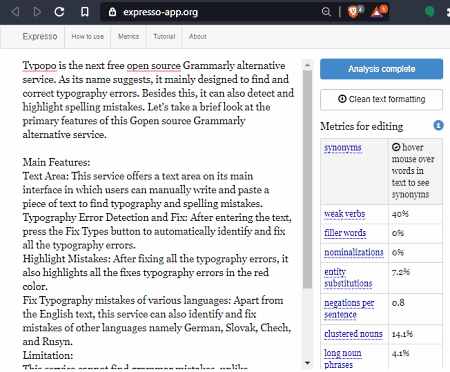The width and height of the screenshot is (450, 372).
Task: Click the padlock site security icon
Action: [x=112, y=12]
